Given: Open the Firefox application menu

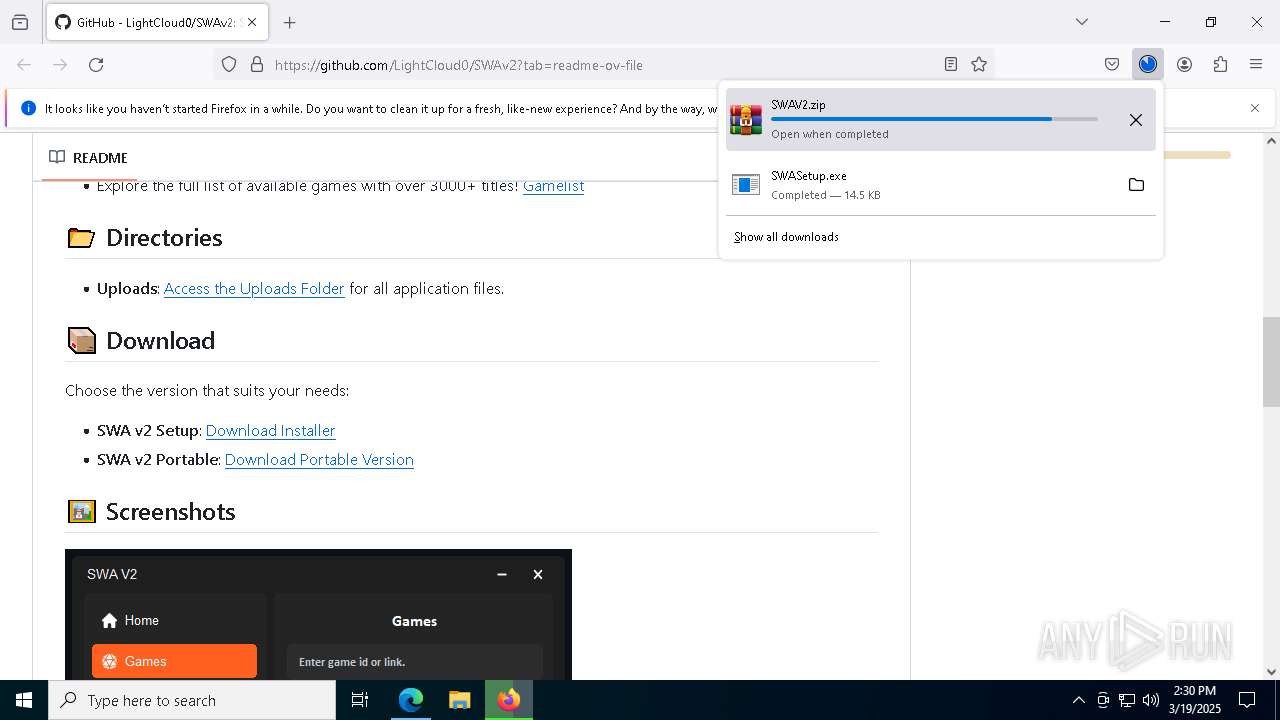Looking at the screenshot, I should click(1256, 64).
